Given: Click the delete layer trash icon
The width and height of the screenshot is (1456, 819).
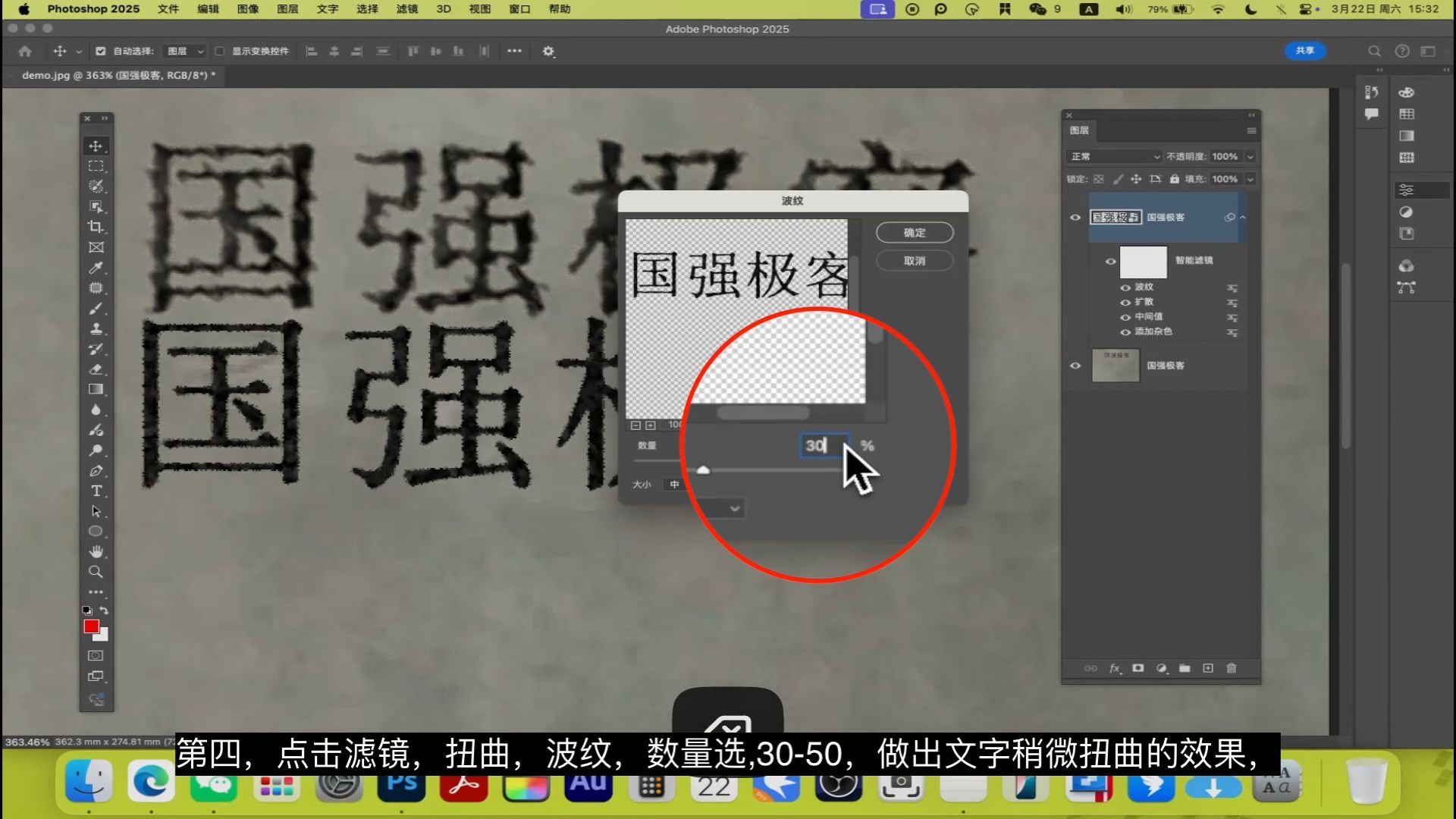Looking at the screenshot, I should (x=1232, y=668).
